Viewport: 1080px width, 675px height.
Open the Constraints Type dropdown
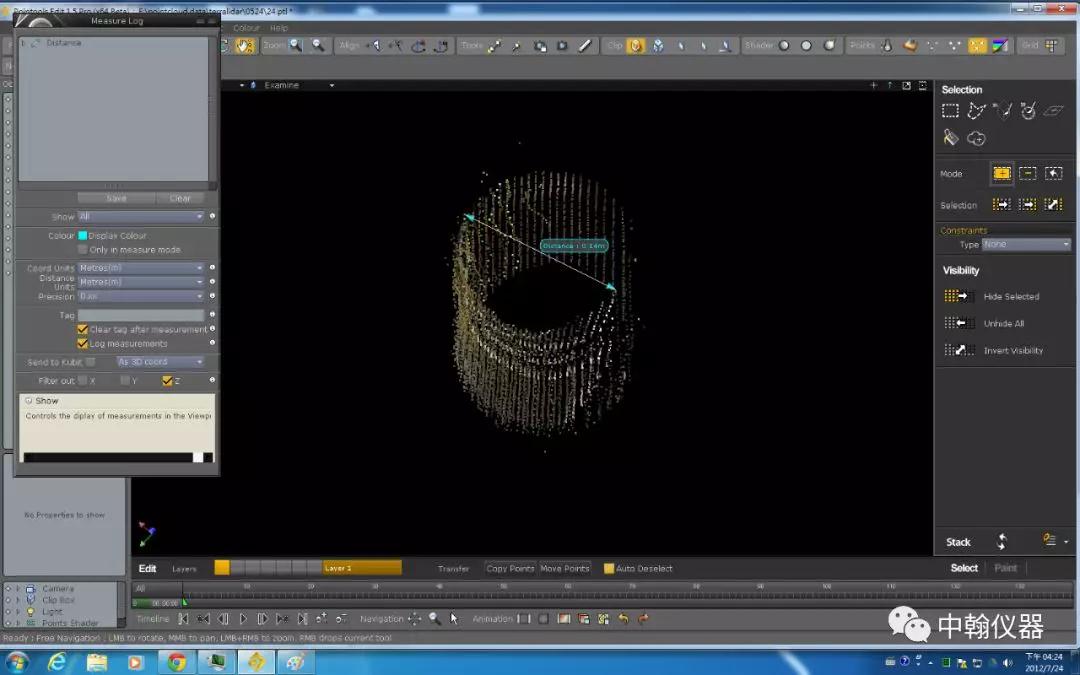point(1026,244)
